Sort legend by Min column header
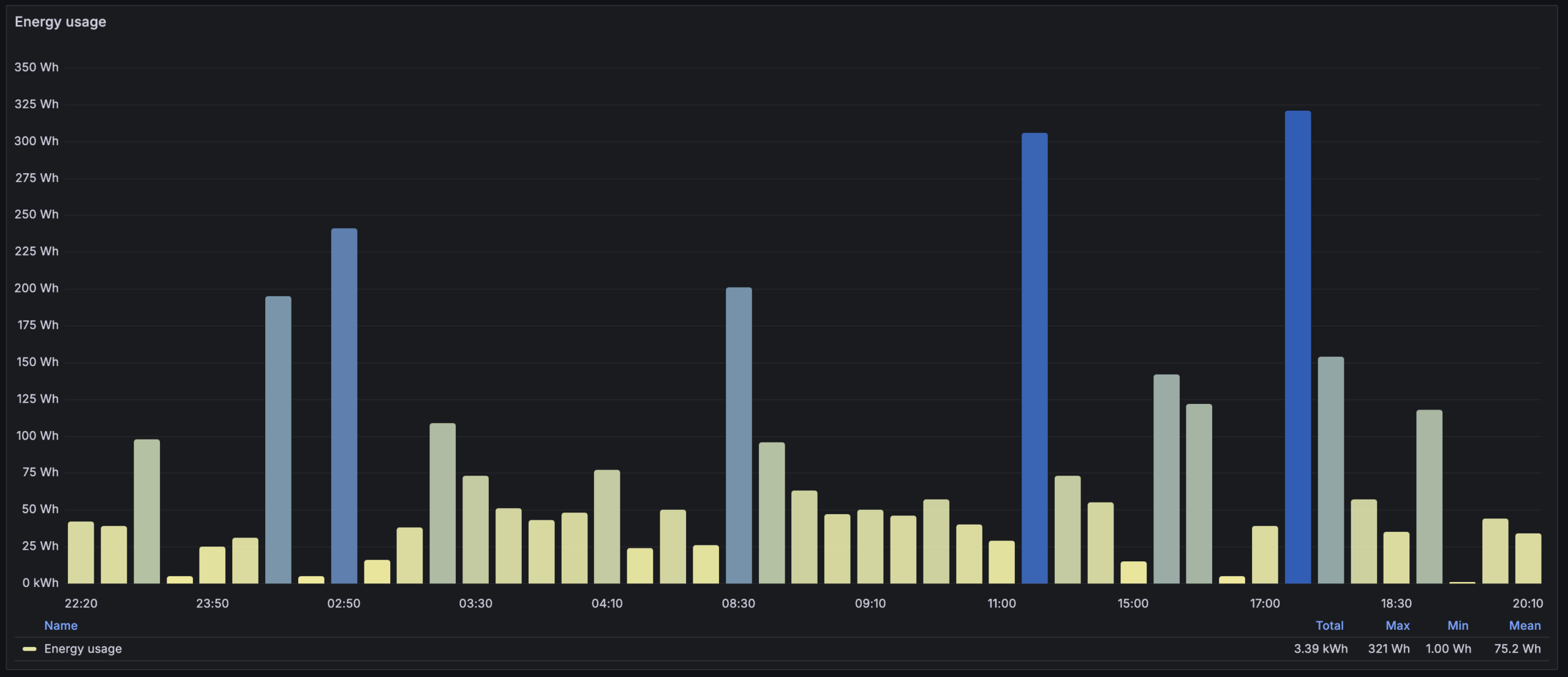The image size is (1568, 677). (1457, 626)
